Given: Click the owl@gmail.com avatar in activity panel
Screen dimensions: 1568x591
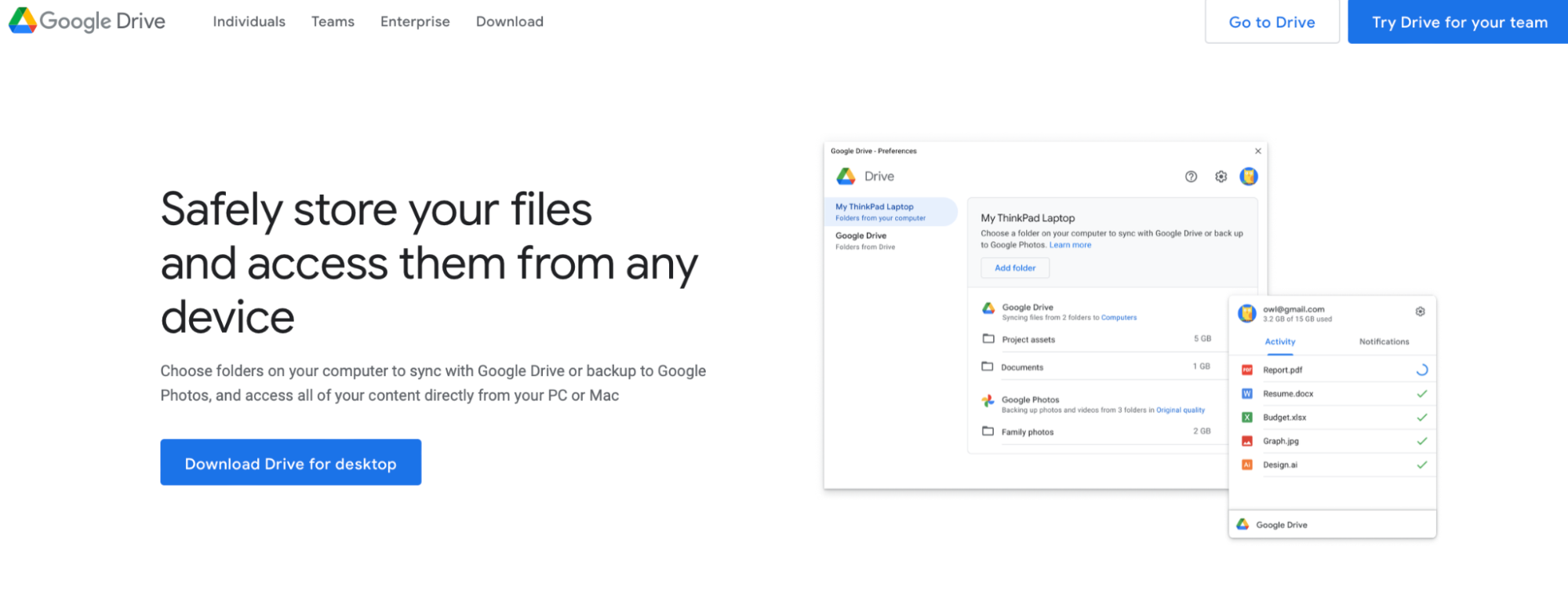Looking at the screenshot, I should (1247, 314).
